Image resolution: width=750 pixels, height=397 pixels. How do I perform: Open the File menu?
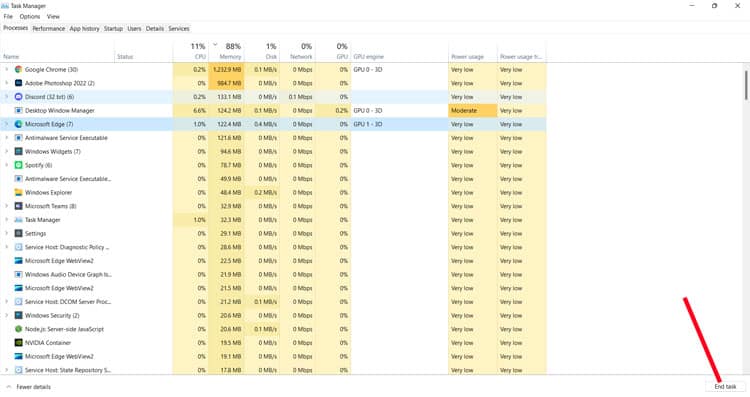[8, 16]
